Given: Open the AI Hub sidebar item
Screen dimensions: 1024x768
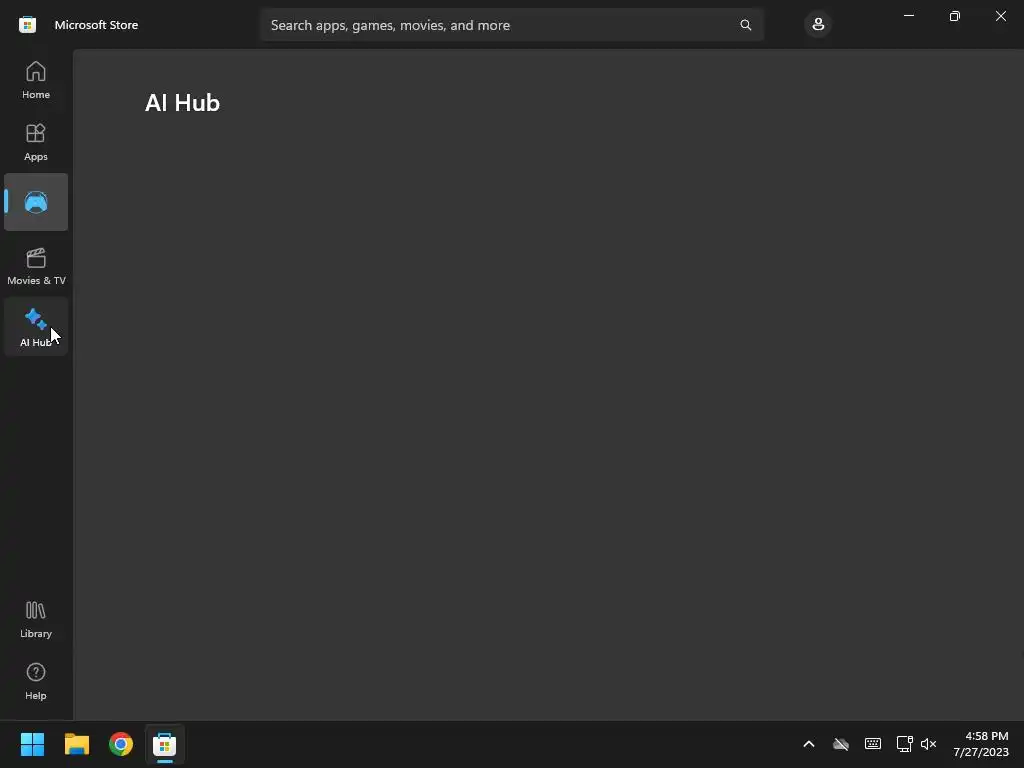Looking at the screenshot, I should [36, 327].
